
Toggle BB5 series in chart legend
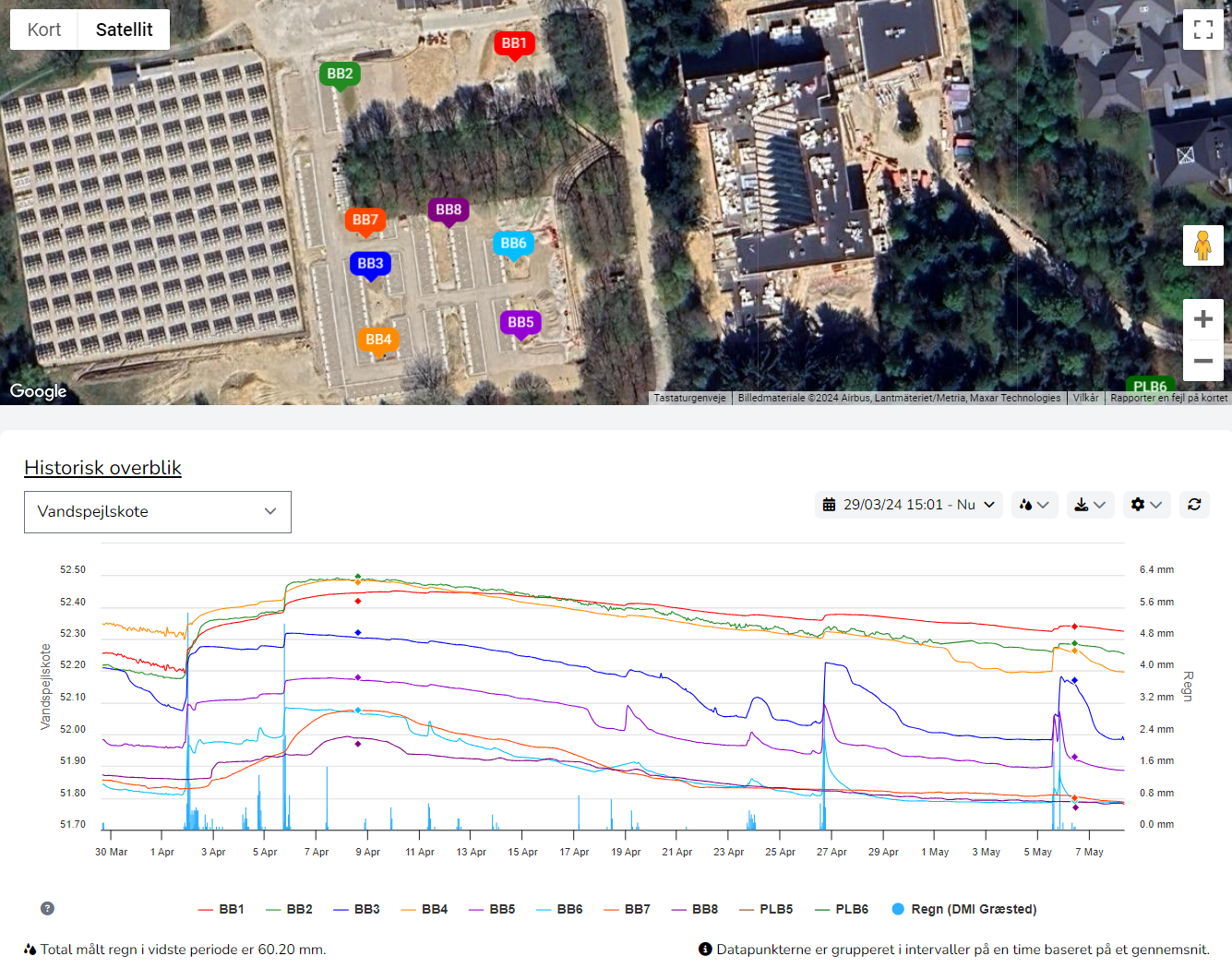coord(493,910)
